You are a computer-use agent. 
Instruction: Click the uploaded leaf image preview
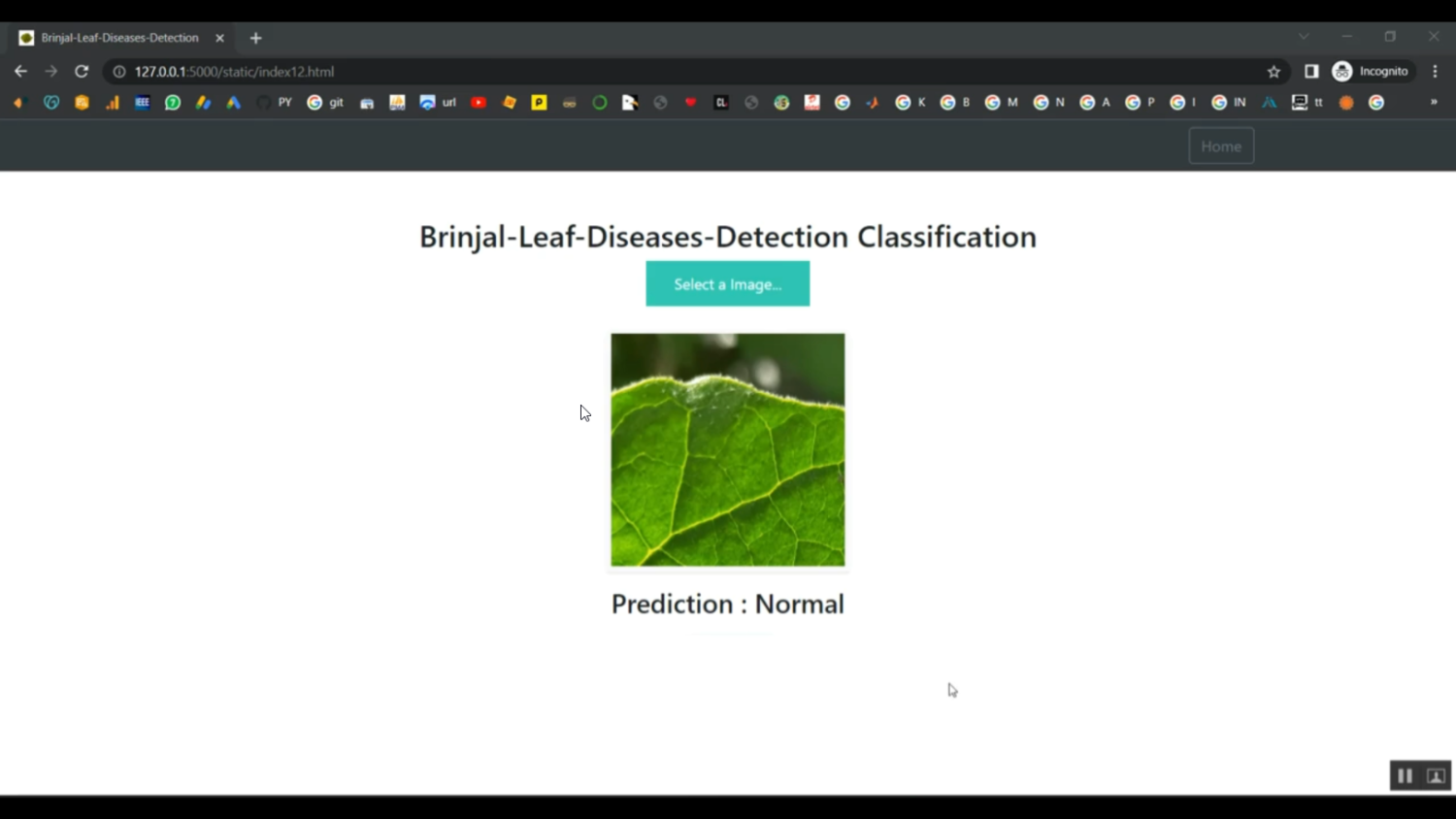(x=727, y=449)
